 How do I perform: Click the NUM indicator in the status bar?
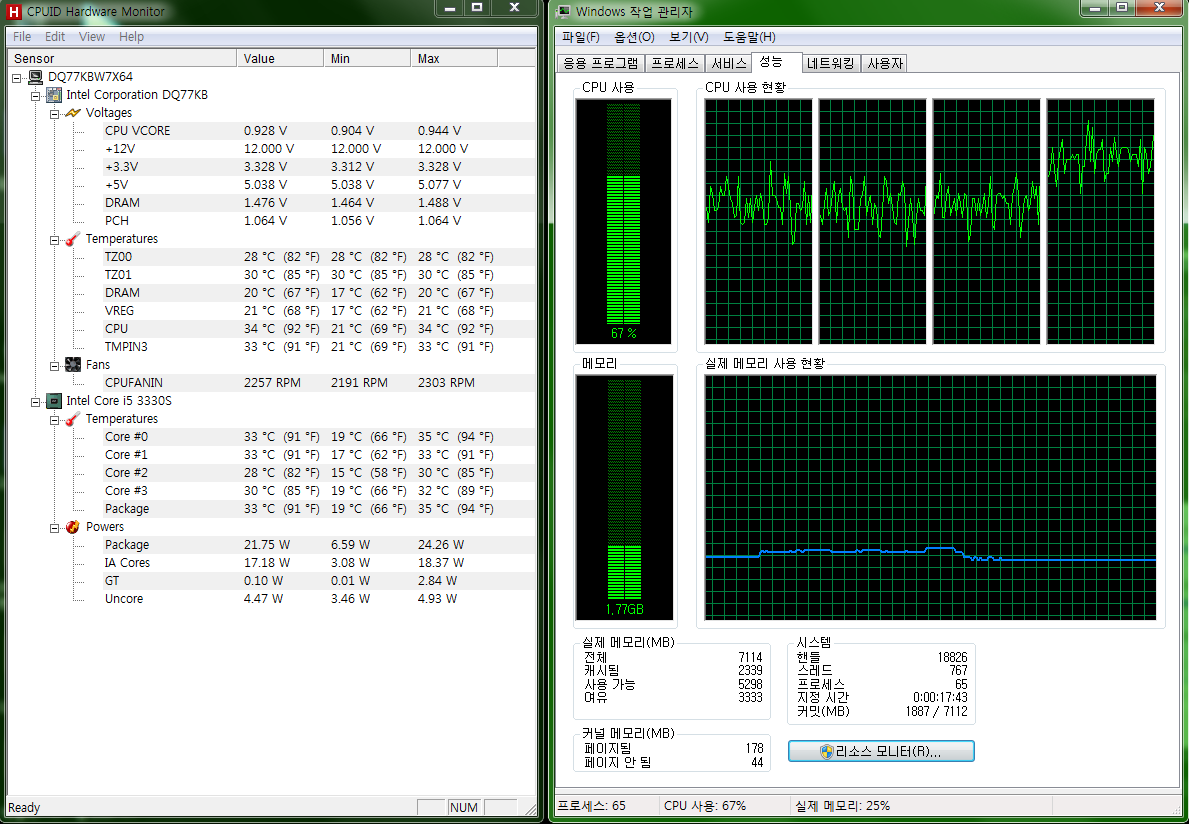tap(463, 807)
